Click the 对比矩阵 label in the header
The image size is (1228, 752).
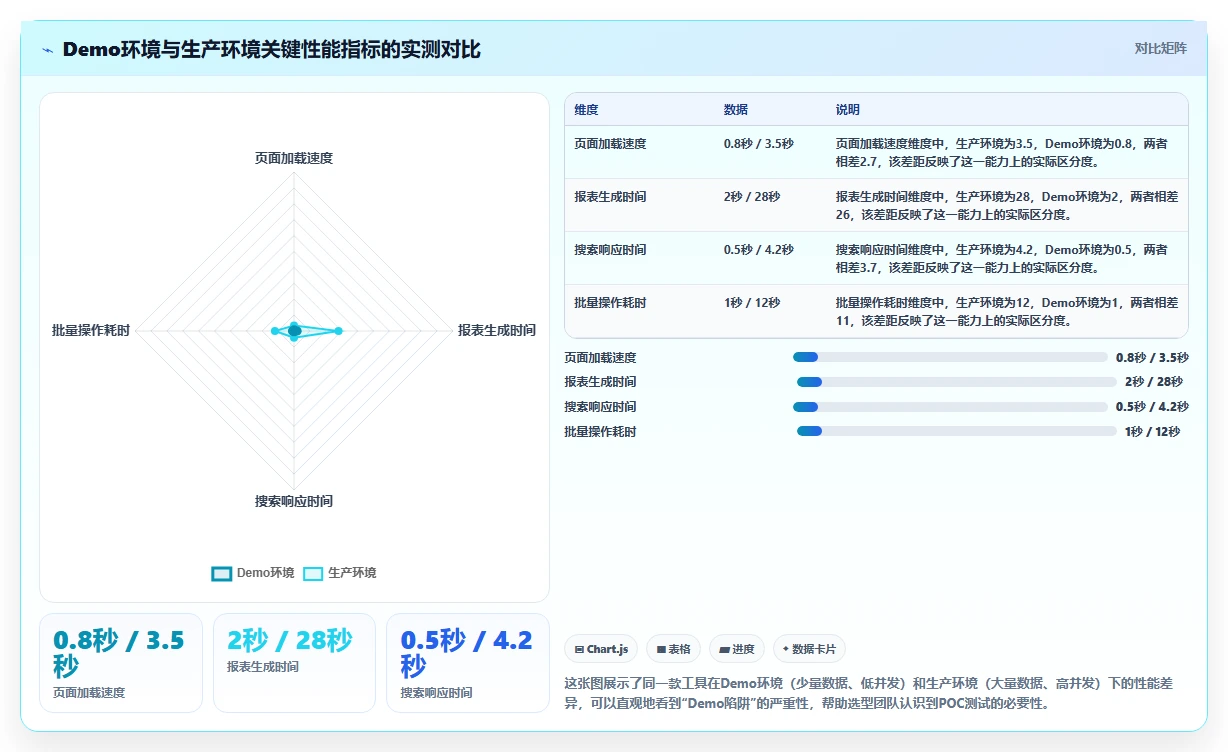pyautogui.click(x=1161, y=48)
